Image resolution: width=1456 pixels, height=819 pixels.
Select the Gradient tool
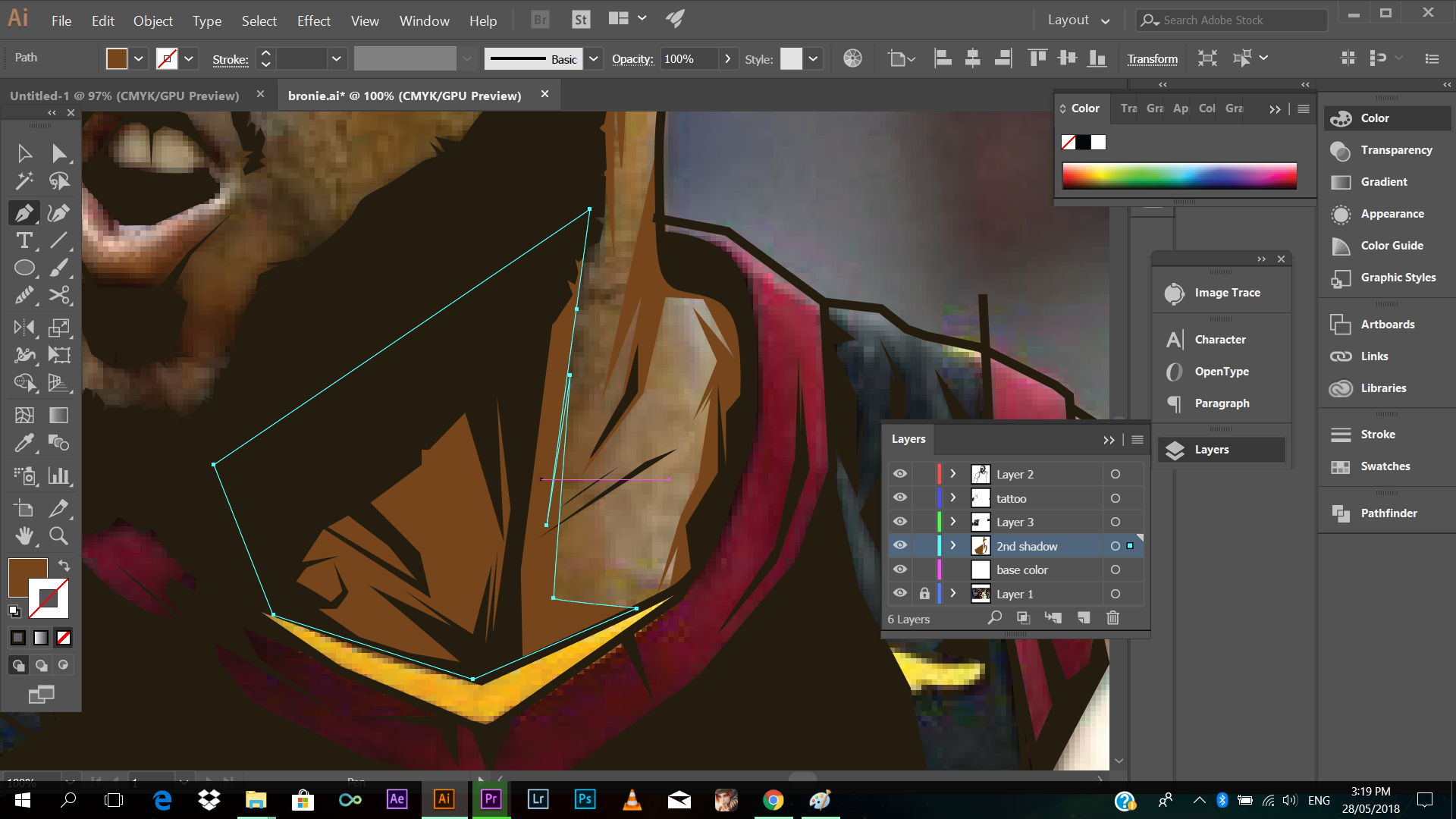point(59,415)
